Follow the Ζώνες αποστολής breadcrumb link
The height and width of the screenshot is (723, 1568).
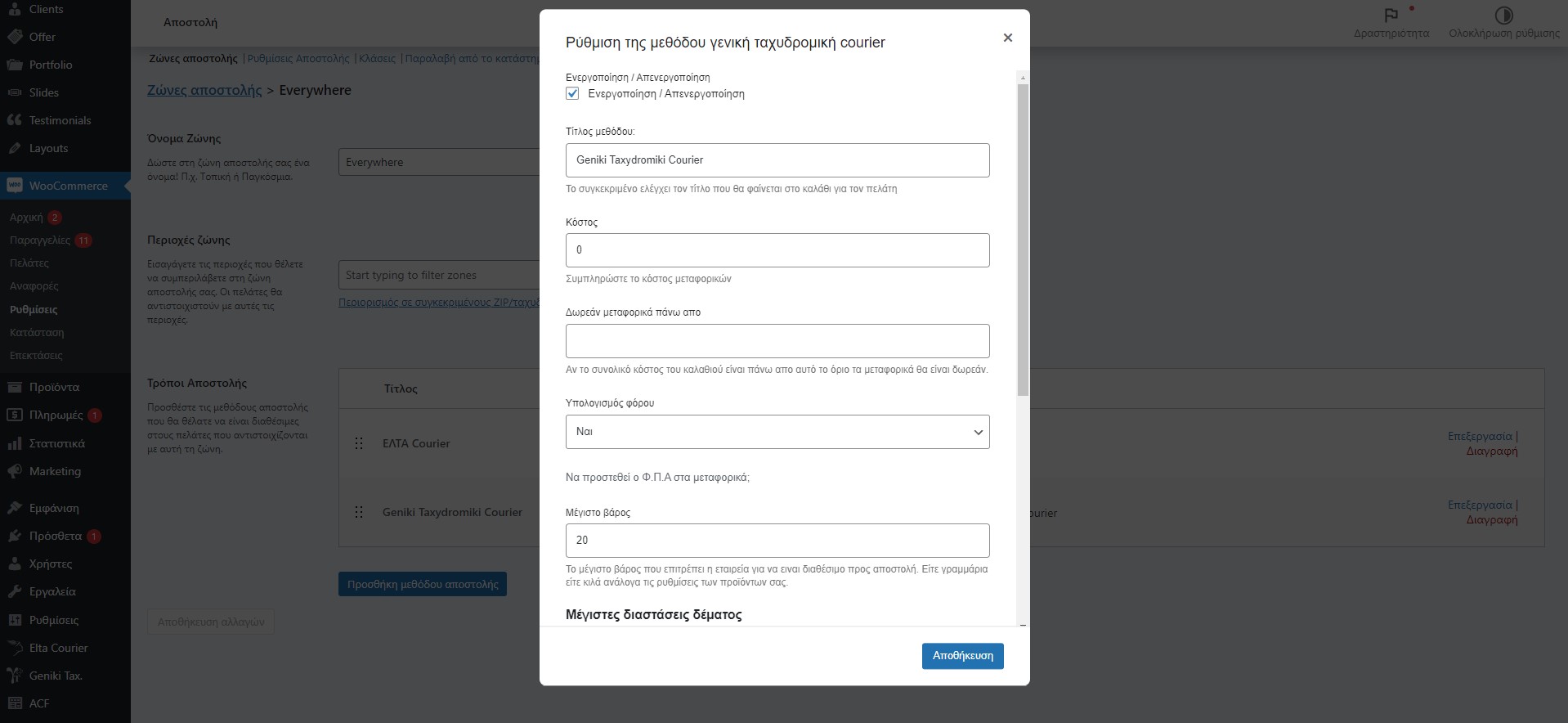[x=204, y=90]
